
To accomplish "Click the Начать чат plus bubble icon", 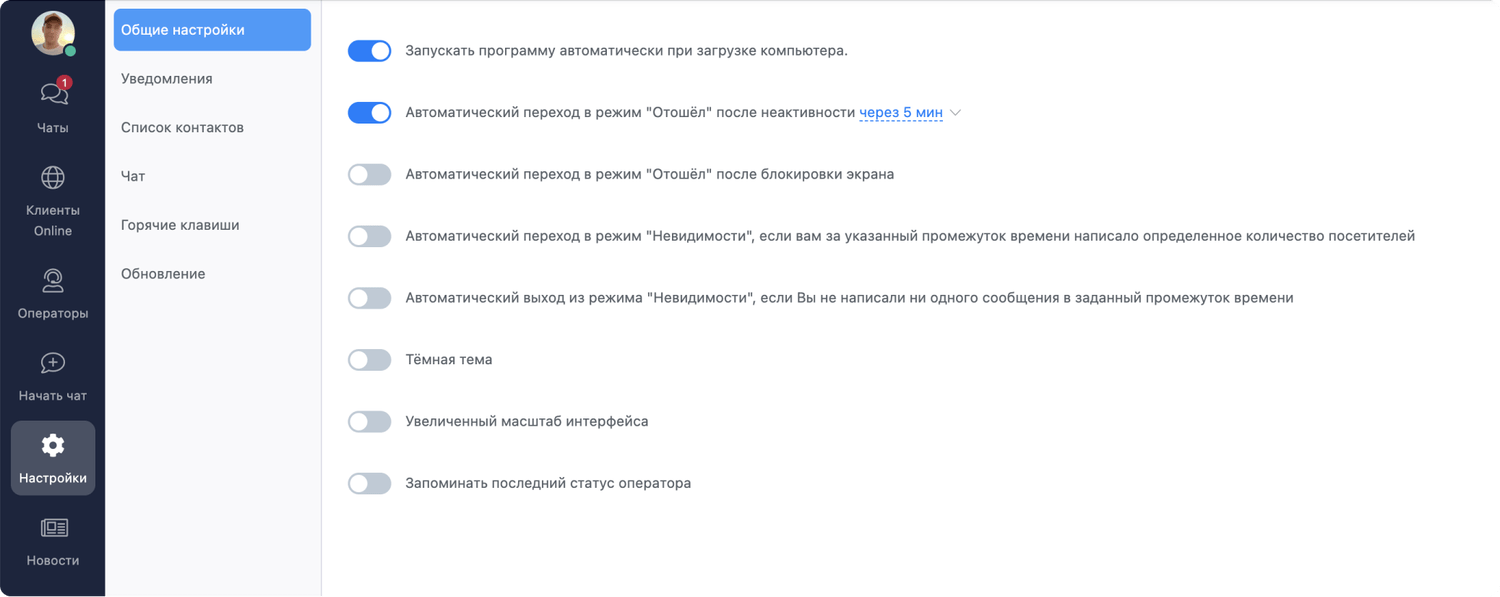I will click(x=53, y=363).
